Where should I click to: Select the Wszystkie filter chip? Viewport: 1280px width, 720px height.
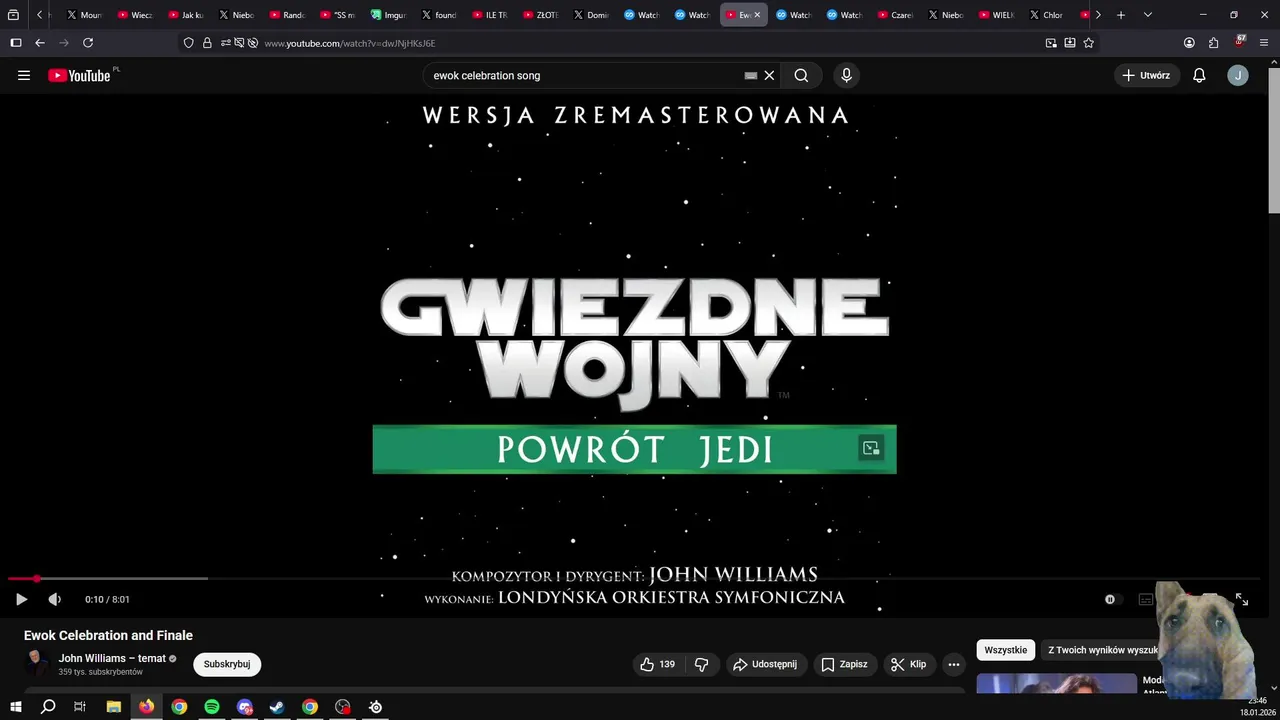pyautogui.click(x=1005, y=650)
